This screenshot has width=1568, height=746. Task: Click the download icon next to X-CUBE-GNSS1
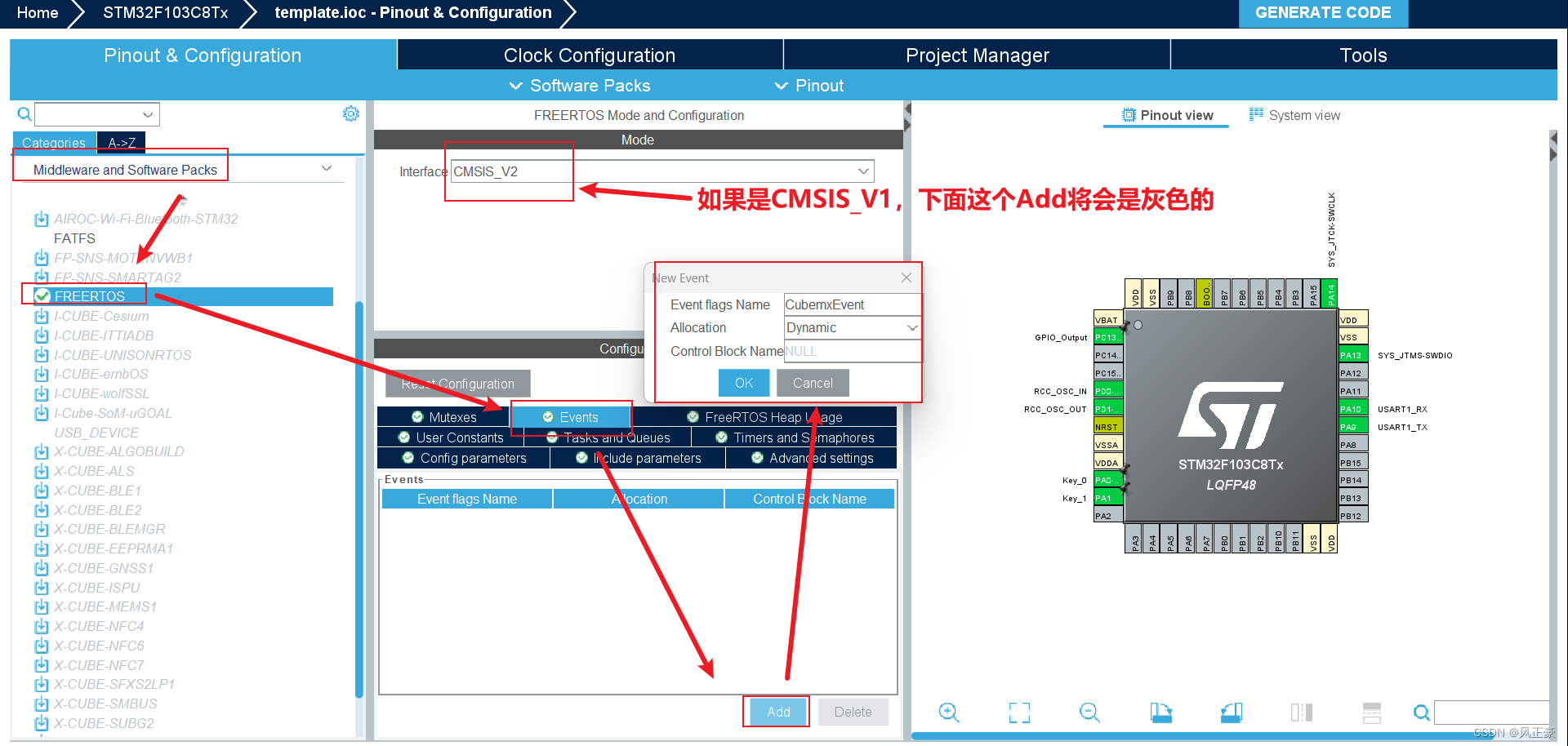pyautogui.click(x=41, y=568)
